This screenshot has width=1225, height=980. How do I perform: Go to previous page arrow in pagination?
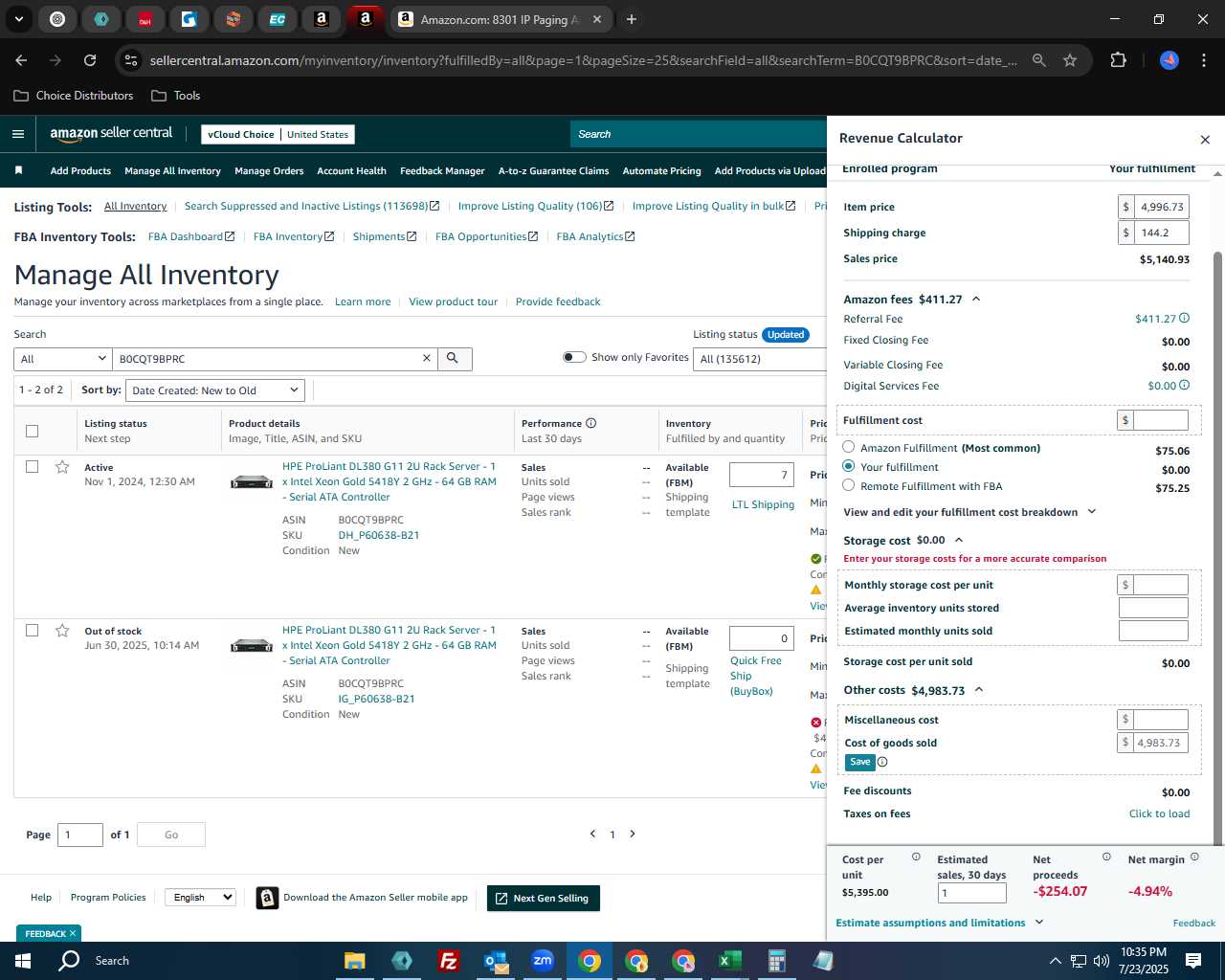click(592, 835)
